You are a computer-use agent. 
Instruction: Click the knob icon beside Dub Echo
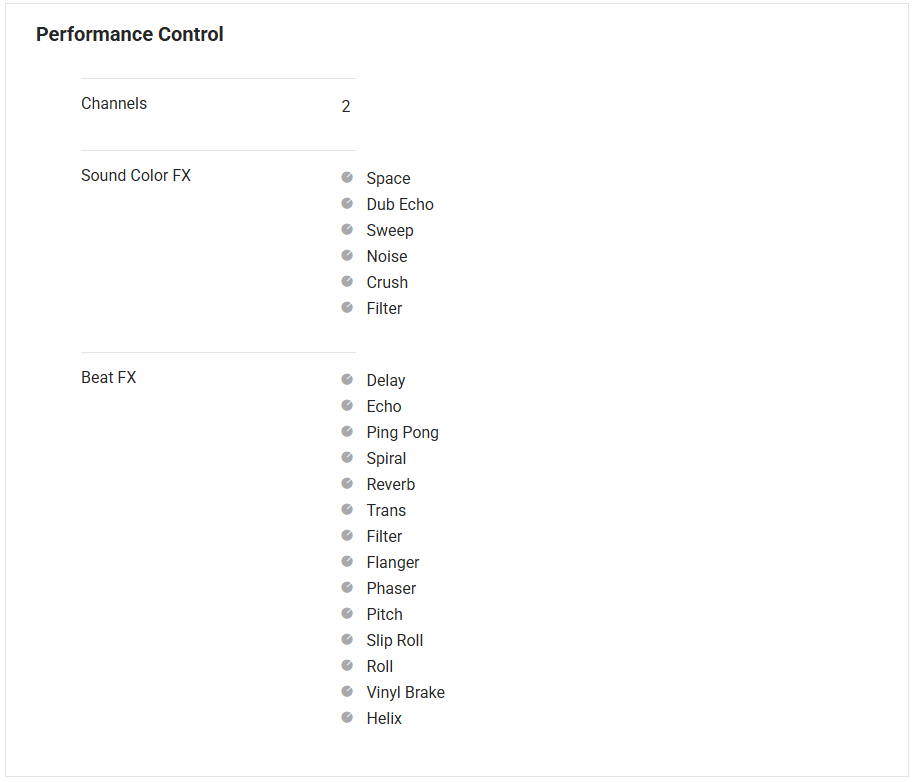pyautogui.click(x=347, y=203)
